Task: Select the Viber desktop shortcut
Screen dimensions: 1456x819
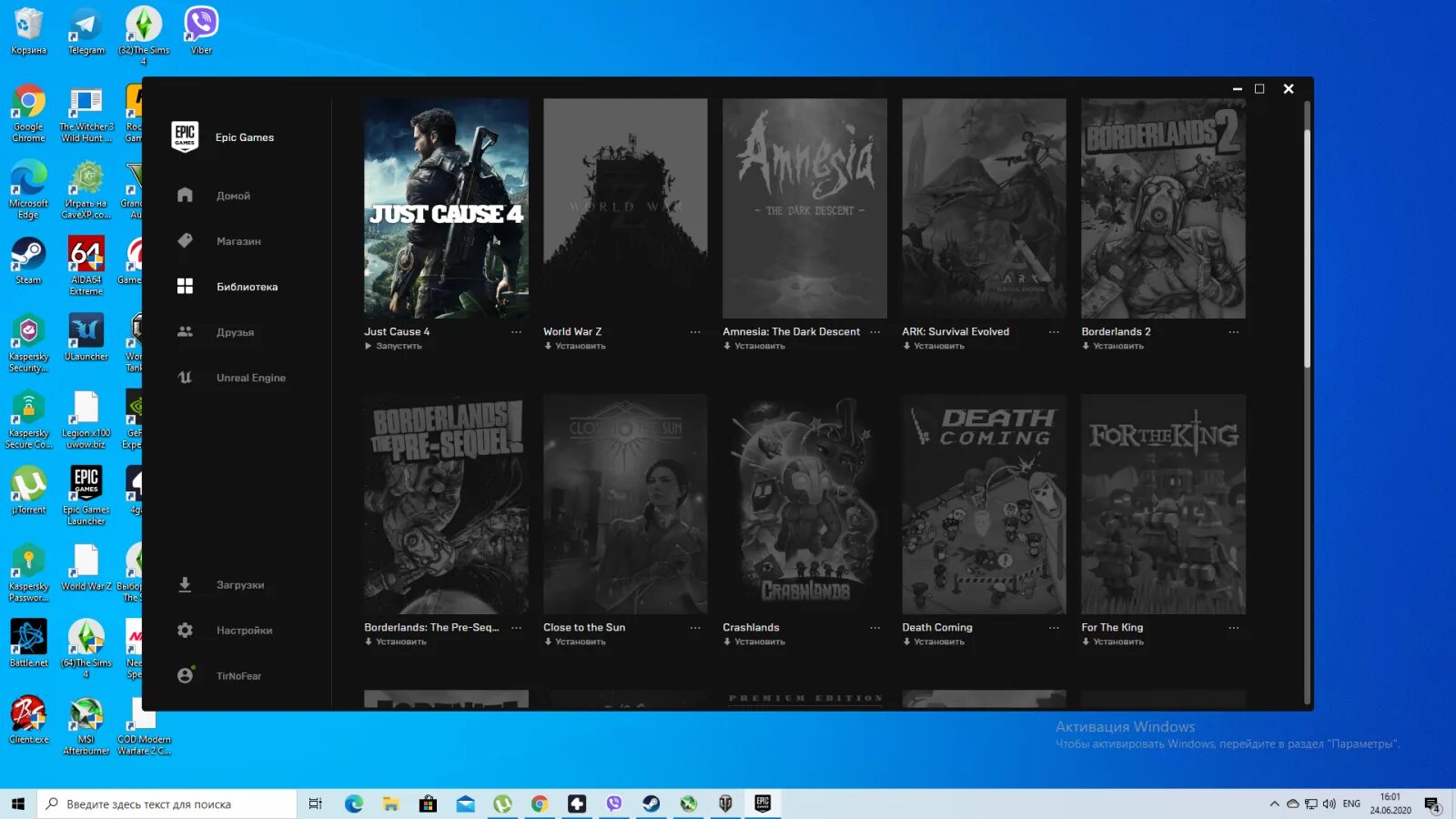Action: click(x=201, y=31)
